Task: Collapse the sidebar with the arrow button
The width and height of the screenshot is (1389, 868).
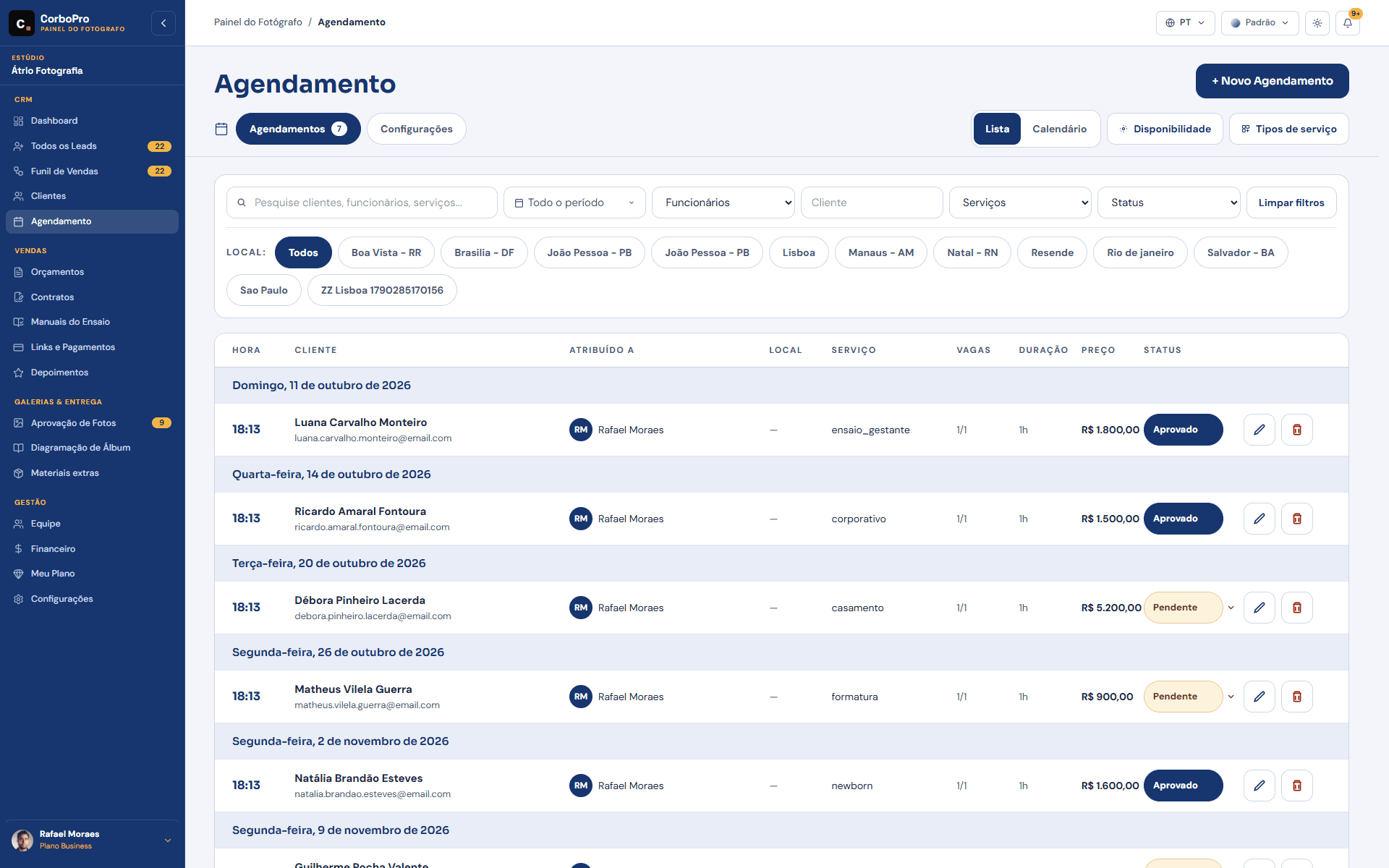Action: tap(163, 23)
